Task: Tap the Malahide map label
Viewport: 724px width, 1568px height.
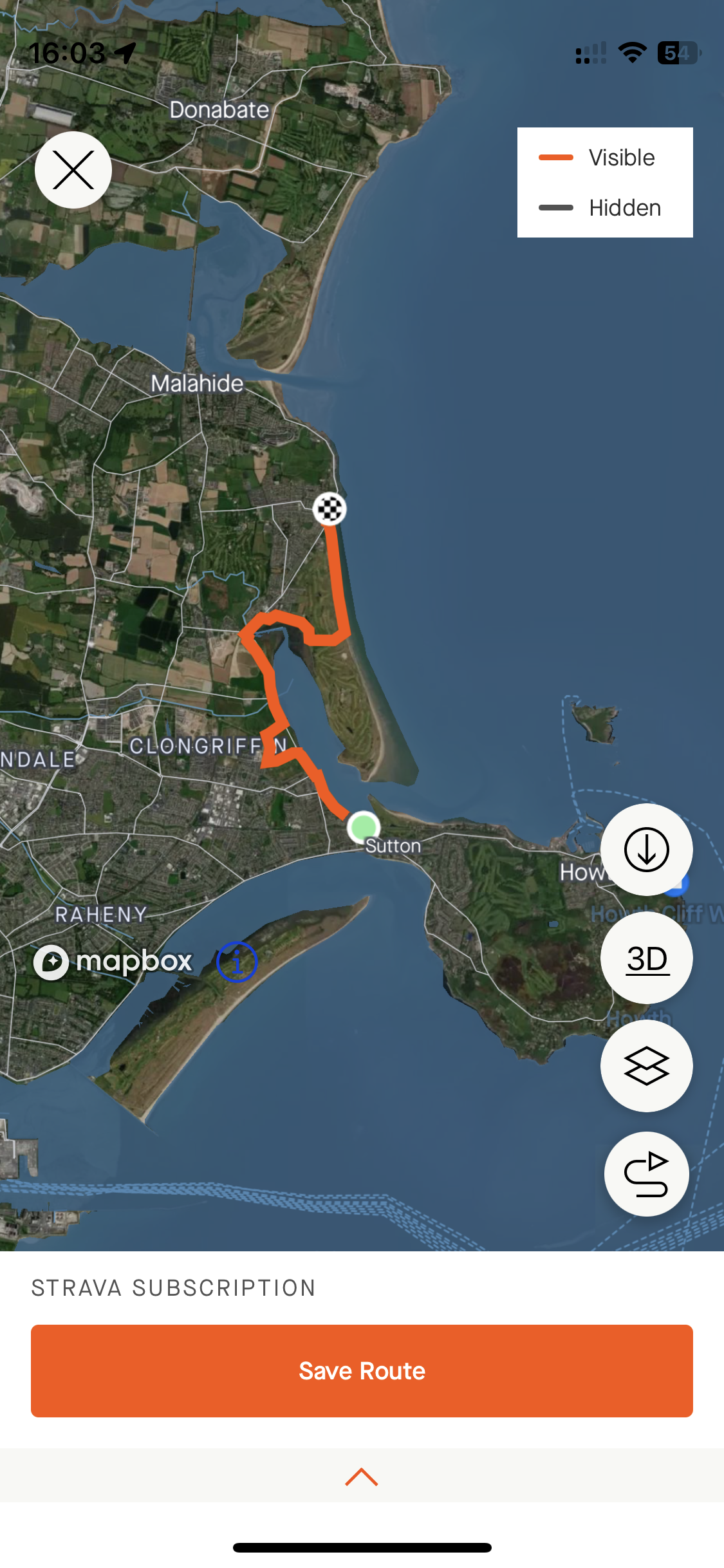Action: [x=197, y=384]
